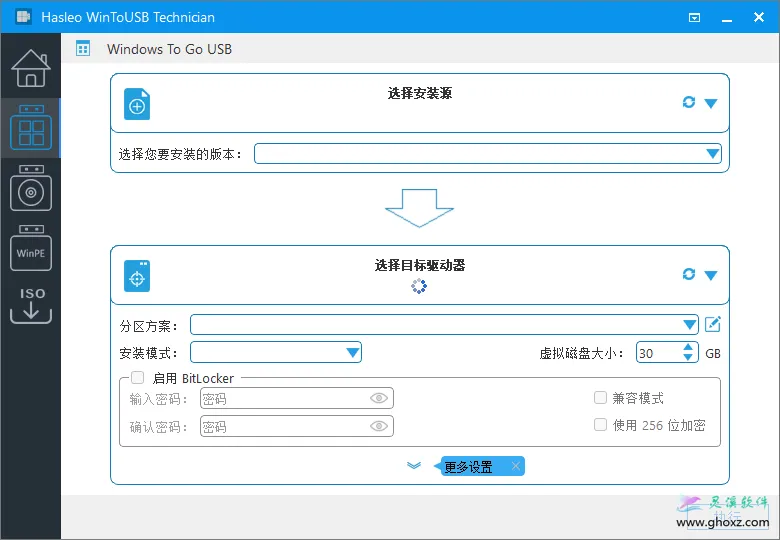Open the Windows version selection combo box
Image resolution: width=780 pixels, height=540 pixels.
[x=488, y=154]
